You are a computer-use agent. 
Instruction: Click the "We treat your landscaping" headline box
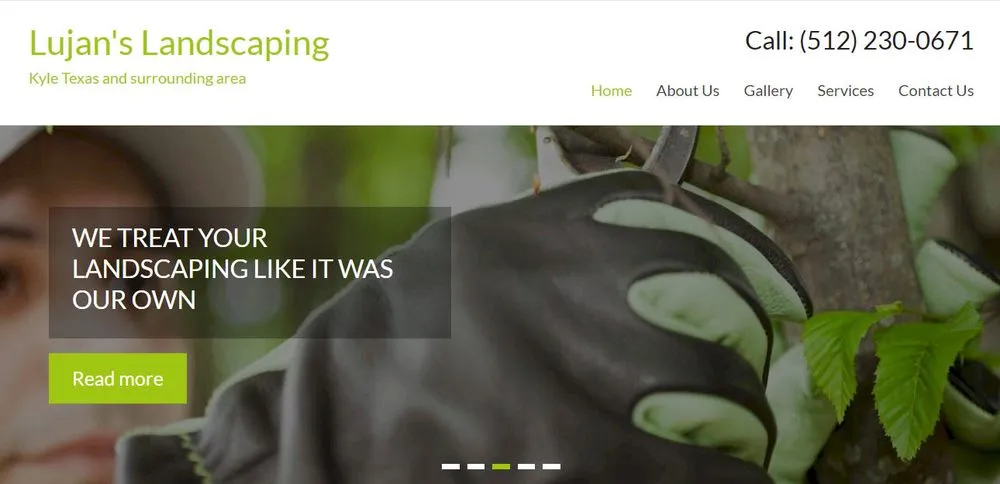(x=250, y=272)
